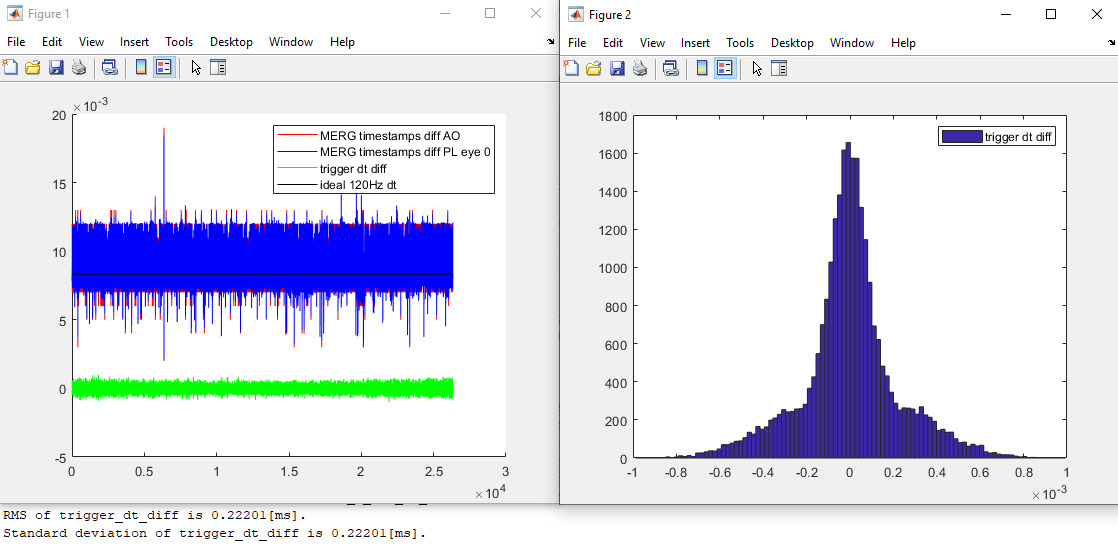The height and width of the screenshot is (546, 1118).
Task: Open Help menu in Figure 2
Action: (x=903, y=43)
